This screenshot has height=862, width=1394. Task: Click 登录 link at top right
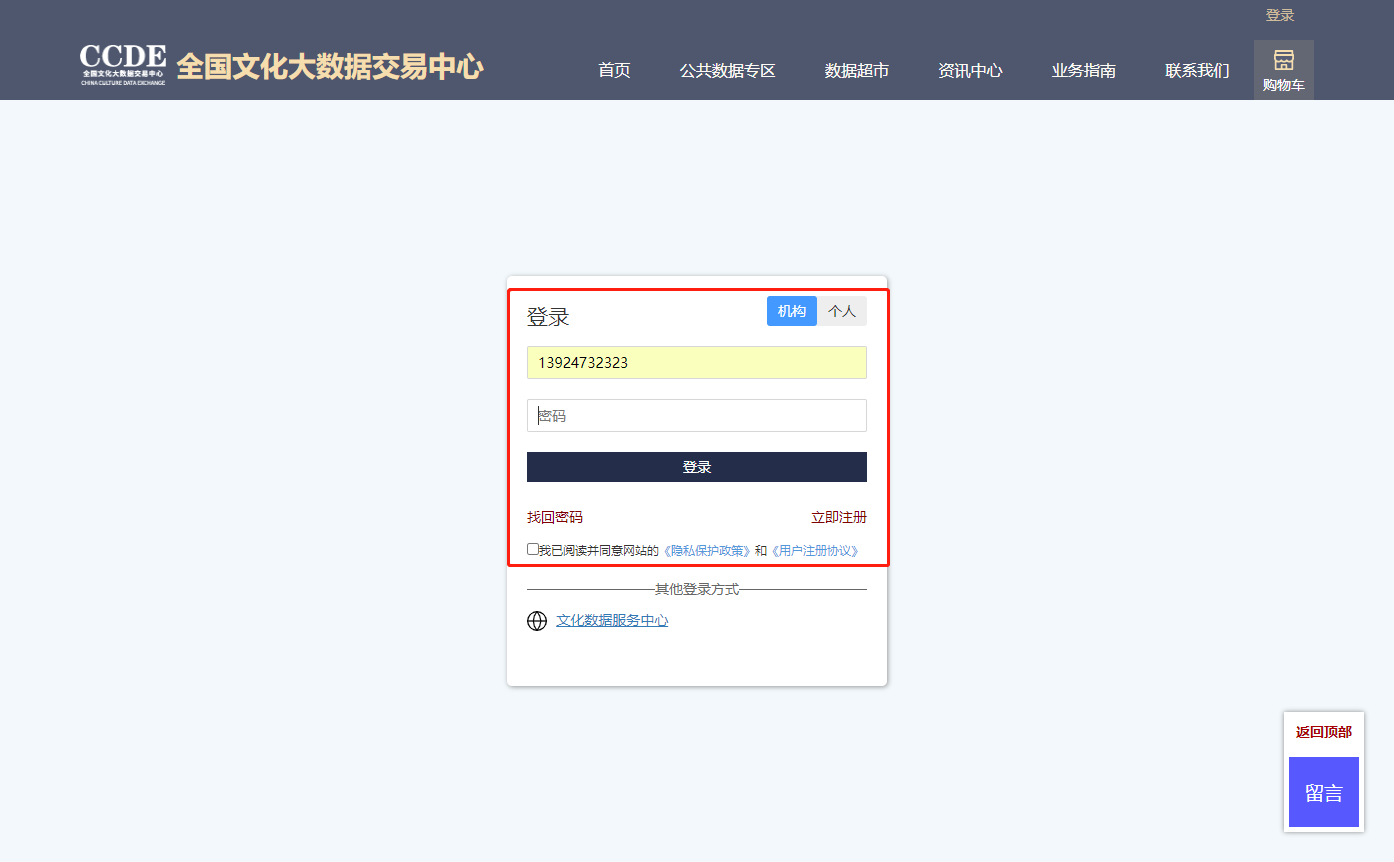[x=1279, y=15]
